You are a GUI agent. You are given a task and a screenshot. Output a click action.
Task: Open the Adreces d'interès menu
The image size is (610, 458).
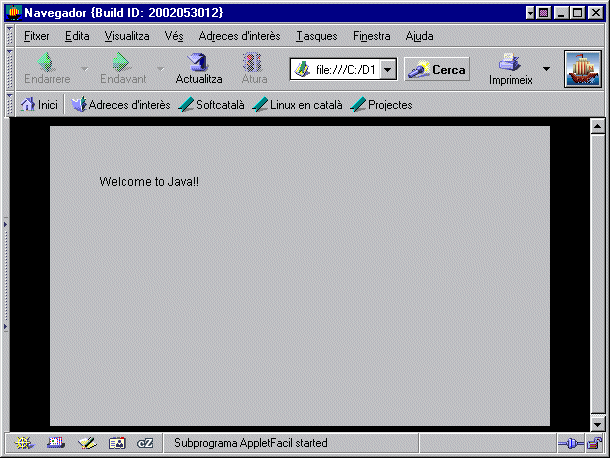[x=239, y=36]
